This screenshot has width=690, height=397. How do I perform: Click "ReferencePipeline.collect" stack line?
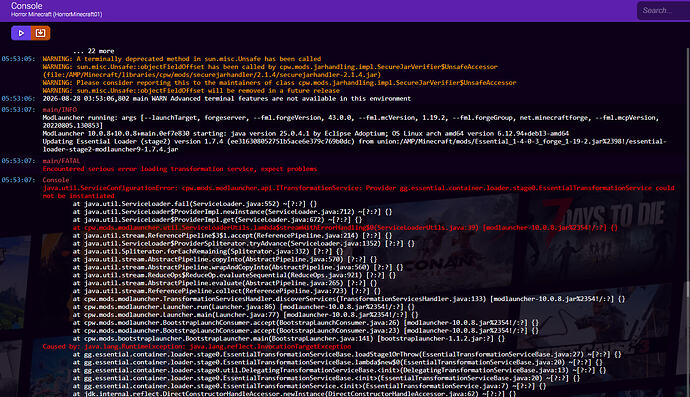[227, 291]
